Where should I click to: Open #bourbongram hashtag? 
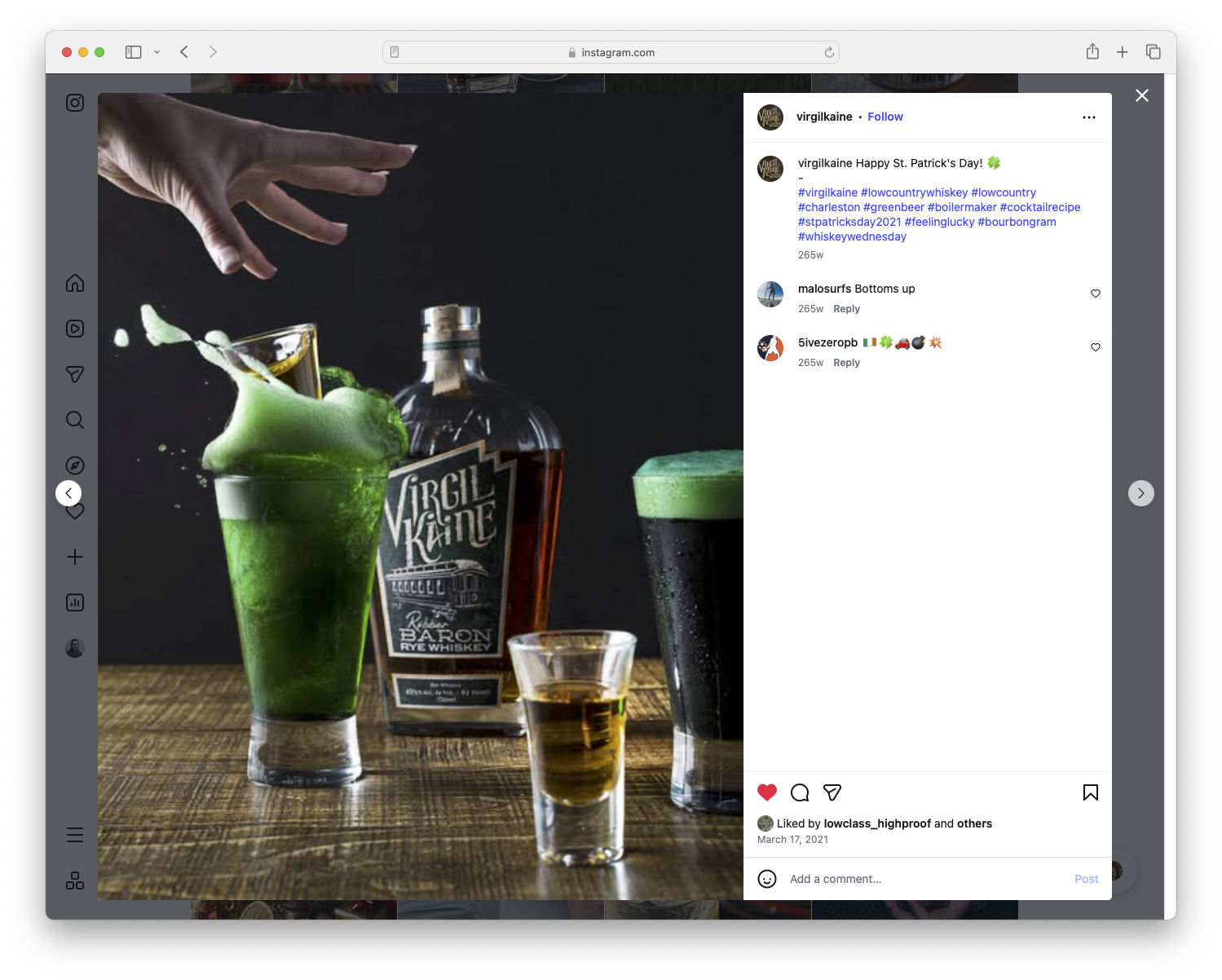[x=1017, y=222]
